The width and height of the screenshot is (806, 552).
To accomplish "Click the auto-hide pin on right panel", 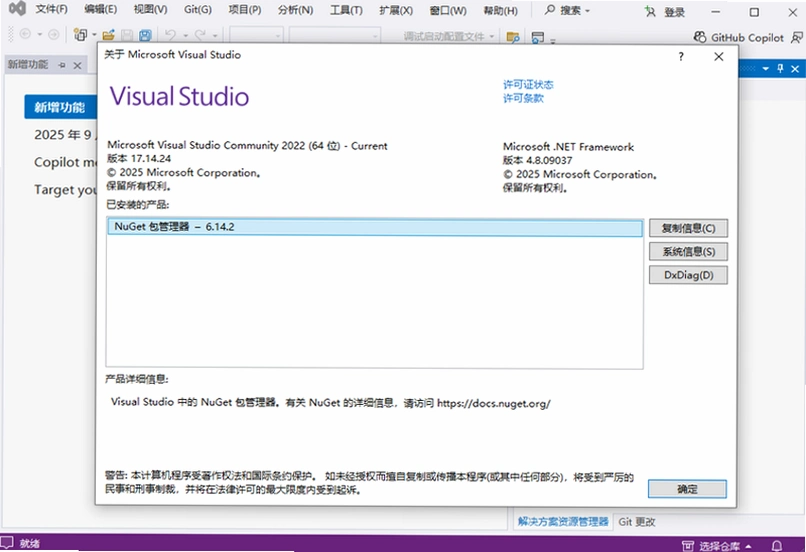I will (780, 68).
